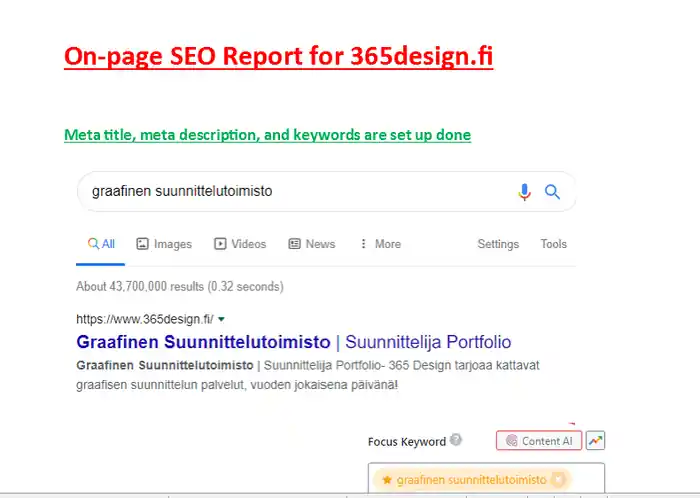Click the green Meta title subheading
Viewport: 700px width, 498px height.
coord(267,135)
